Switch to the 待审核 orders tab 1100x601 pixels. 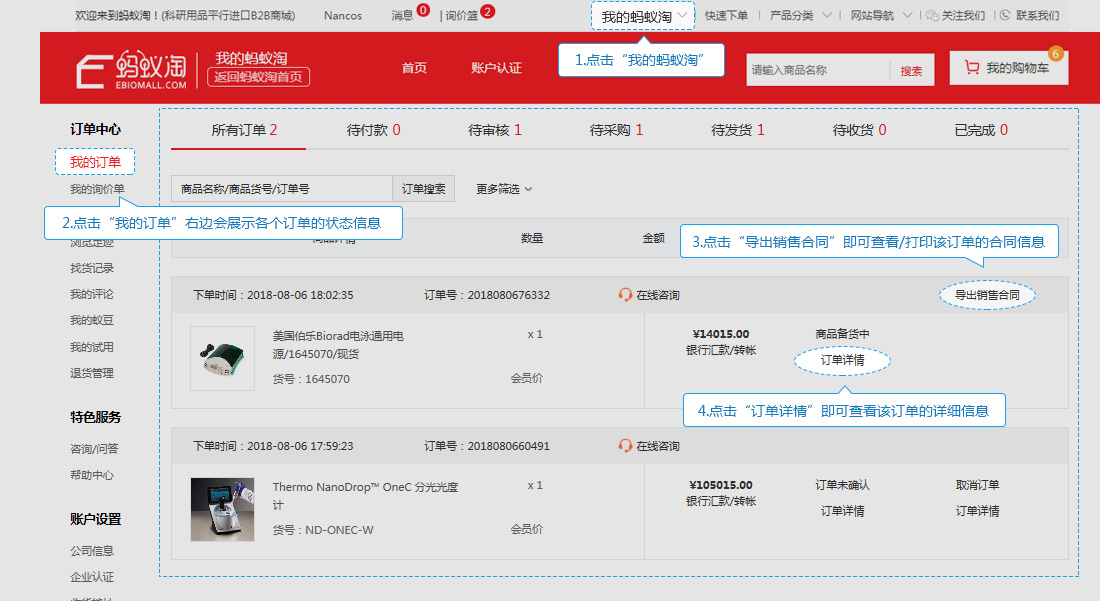pos(495,130)
